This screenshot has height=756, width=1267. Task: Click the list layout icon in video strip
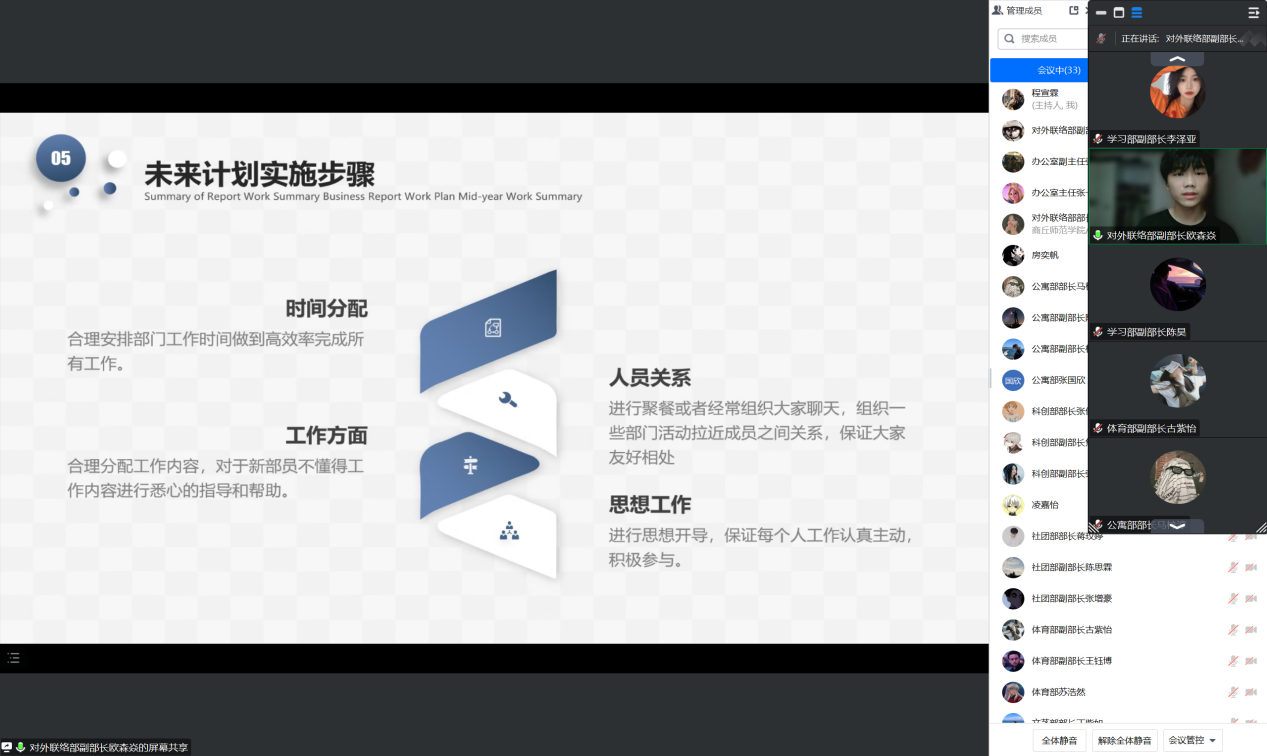point(1137,13)
